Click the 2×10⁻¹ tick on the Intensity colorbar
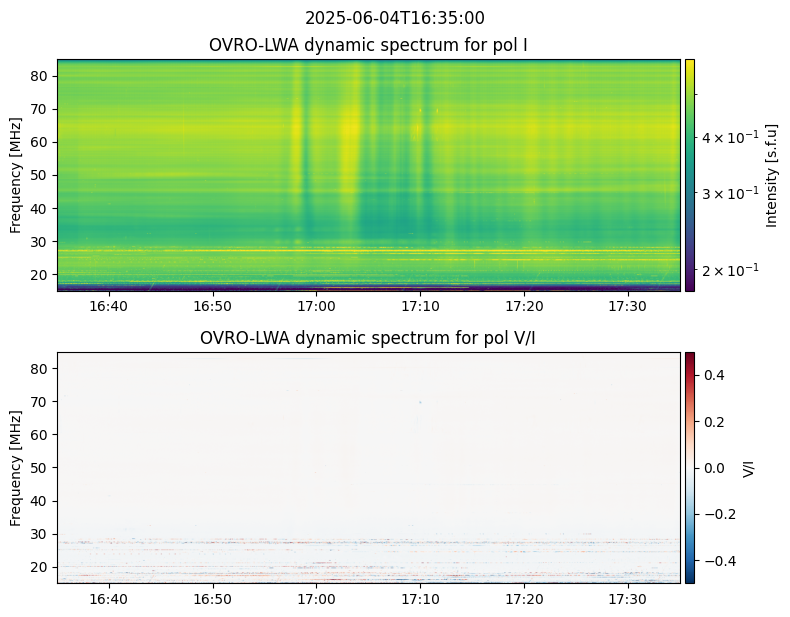The image size is (790, 617). (x=729, y=270)
